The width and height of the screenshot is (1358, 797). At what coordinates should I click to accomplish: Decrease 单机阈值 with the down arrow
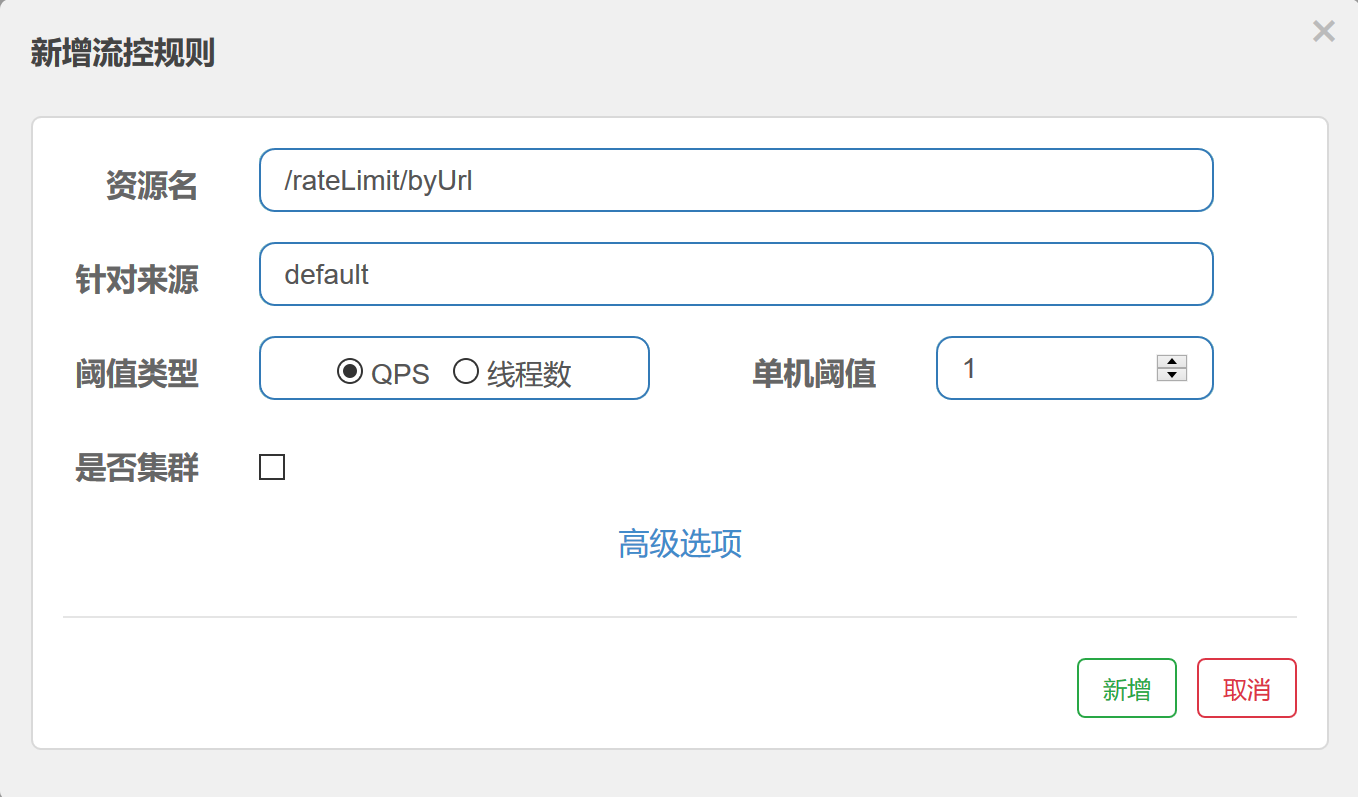point(1171,375)
